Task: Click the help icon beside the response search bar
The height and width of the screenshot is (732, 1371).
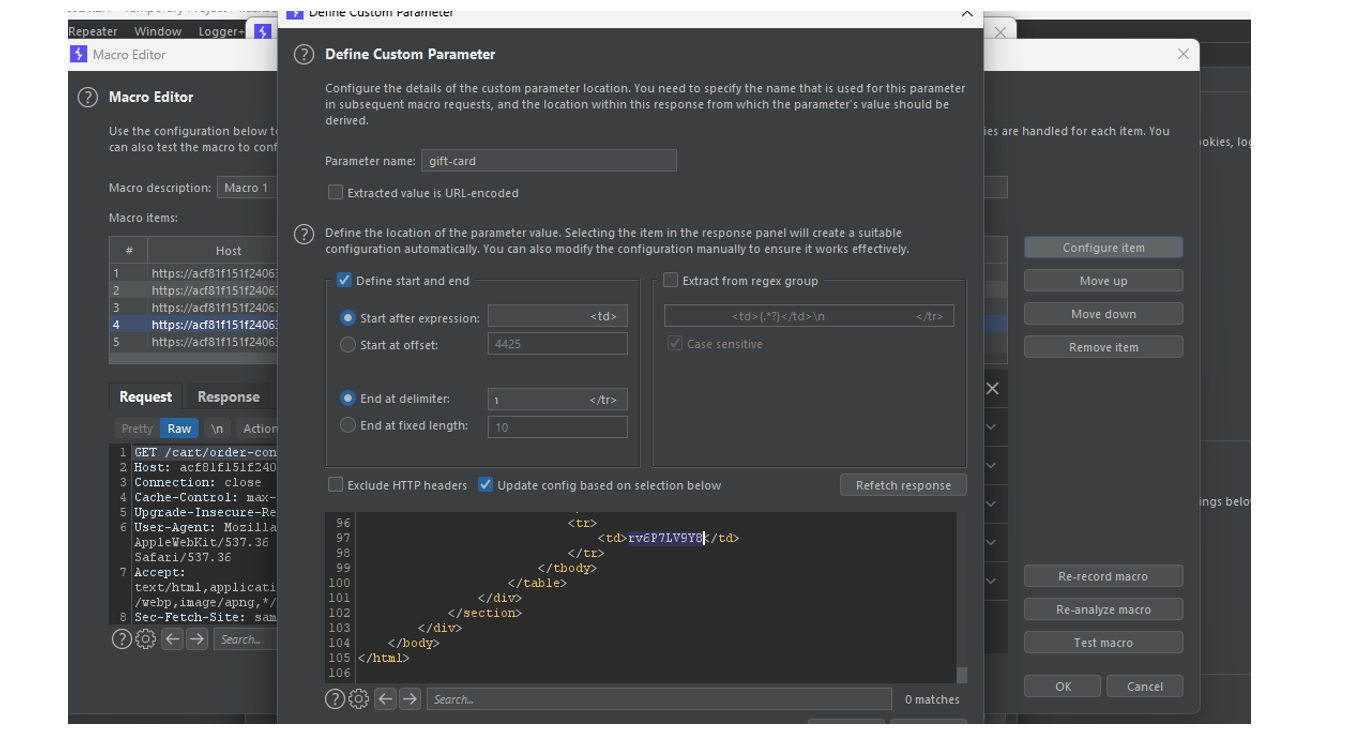Action: (x=335, y=699)
